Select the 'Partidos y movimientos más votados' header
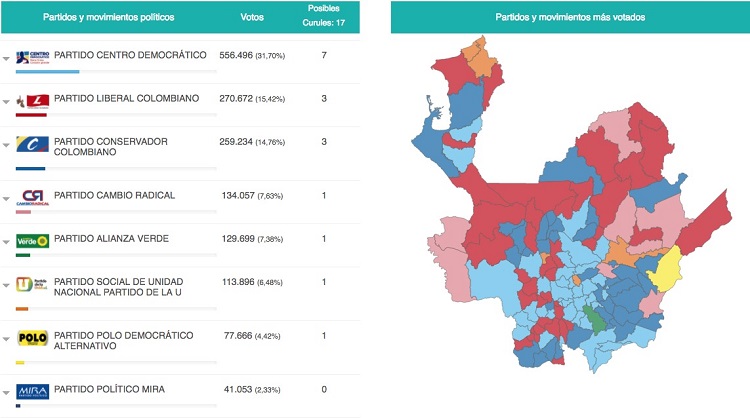This screenshot has height=418, width=750. 570,17
